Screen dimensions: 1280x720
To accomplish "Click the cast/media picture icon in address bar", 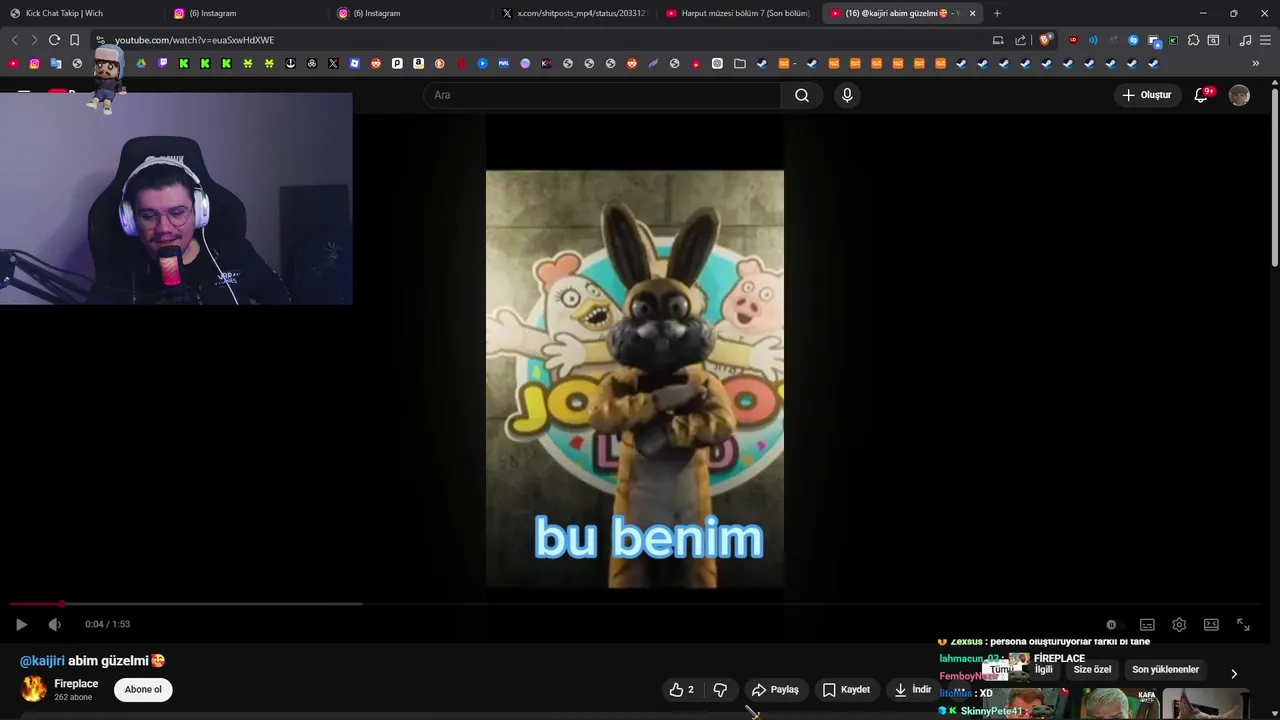I will pos(998,40).
